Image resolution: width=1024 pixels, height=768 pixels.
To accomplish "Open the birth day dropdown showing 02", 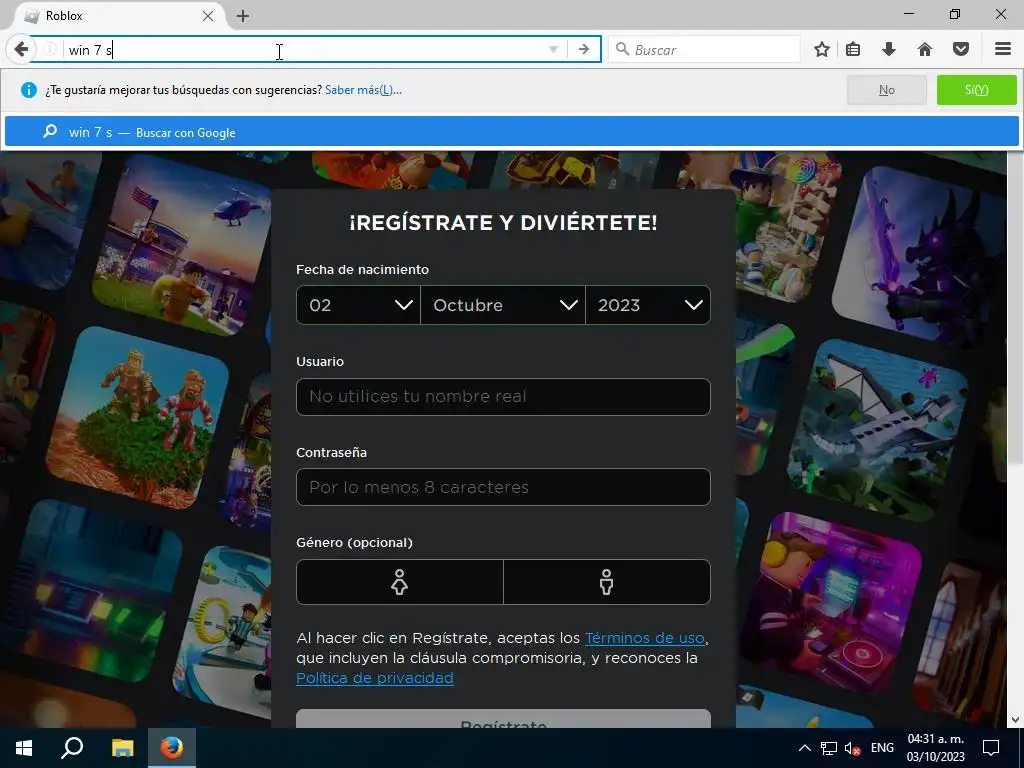I will tap(359, 305).
